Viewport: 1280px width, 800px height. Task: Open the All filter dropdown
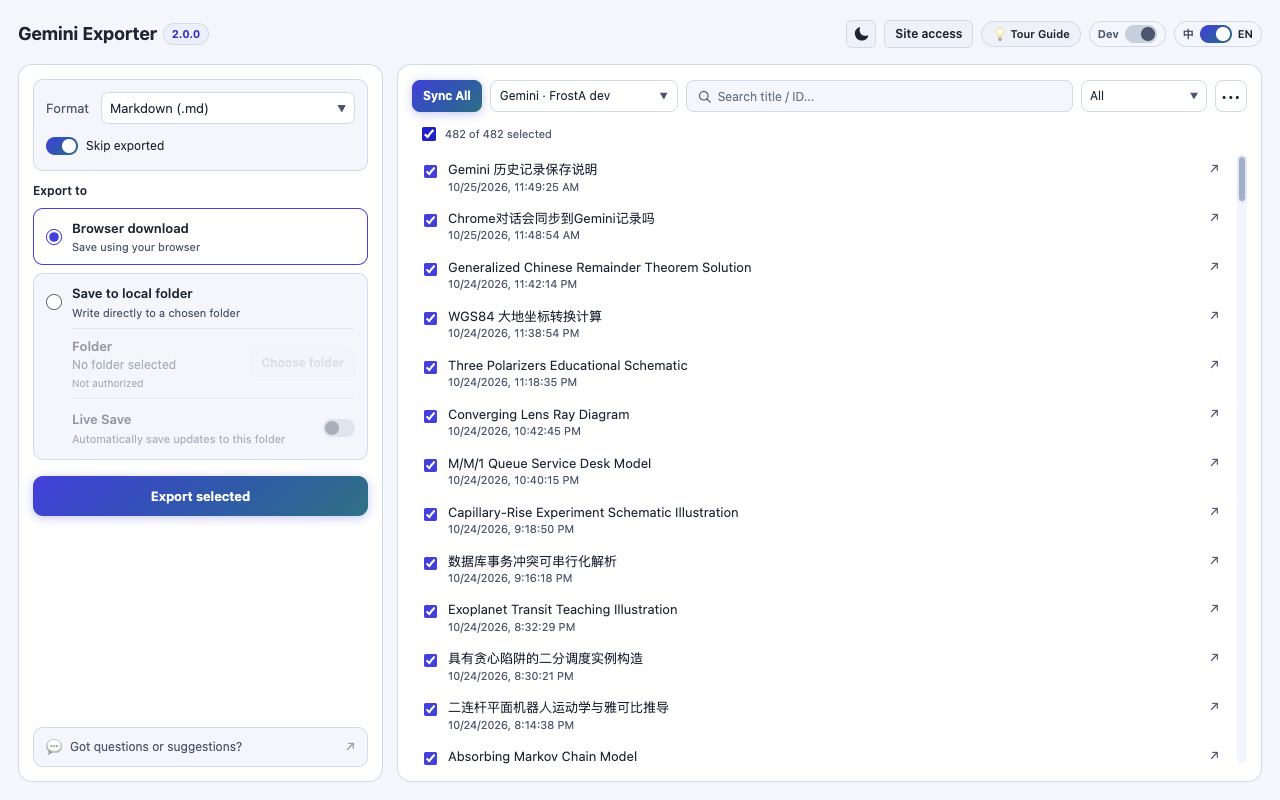tap(1144, 96)
